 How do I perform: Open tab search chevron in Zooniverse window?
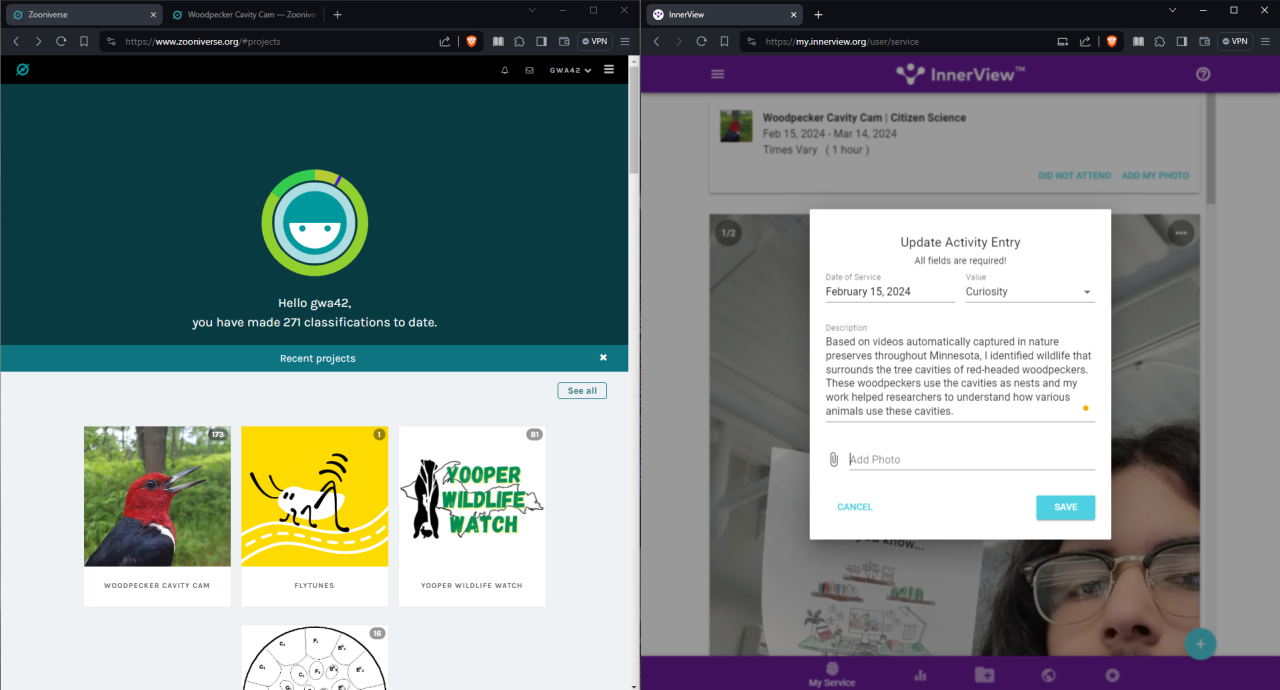pyautogui.click(x=532, y=10)
